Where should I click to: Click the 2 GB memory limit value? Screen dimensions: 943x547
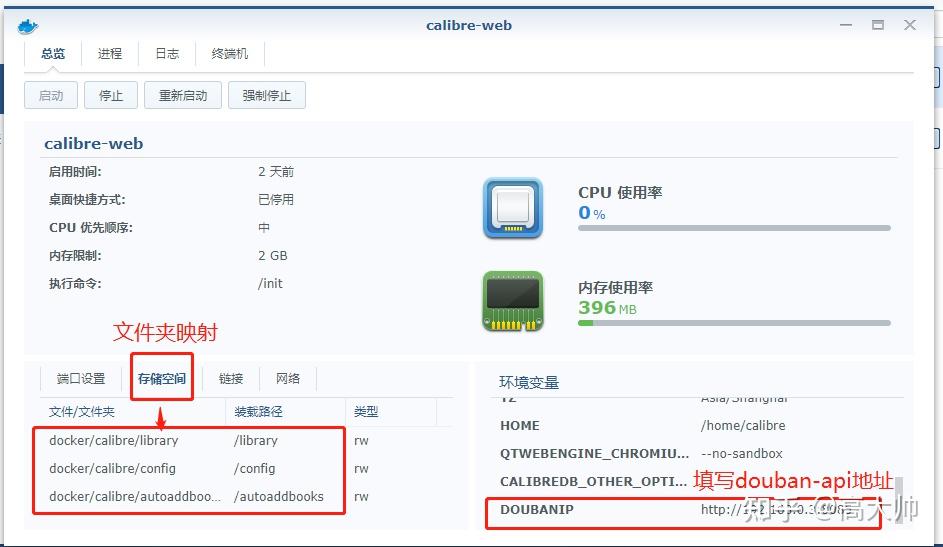click(273, 255)
